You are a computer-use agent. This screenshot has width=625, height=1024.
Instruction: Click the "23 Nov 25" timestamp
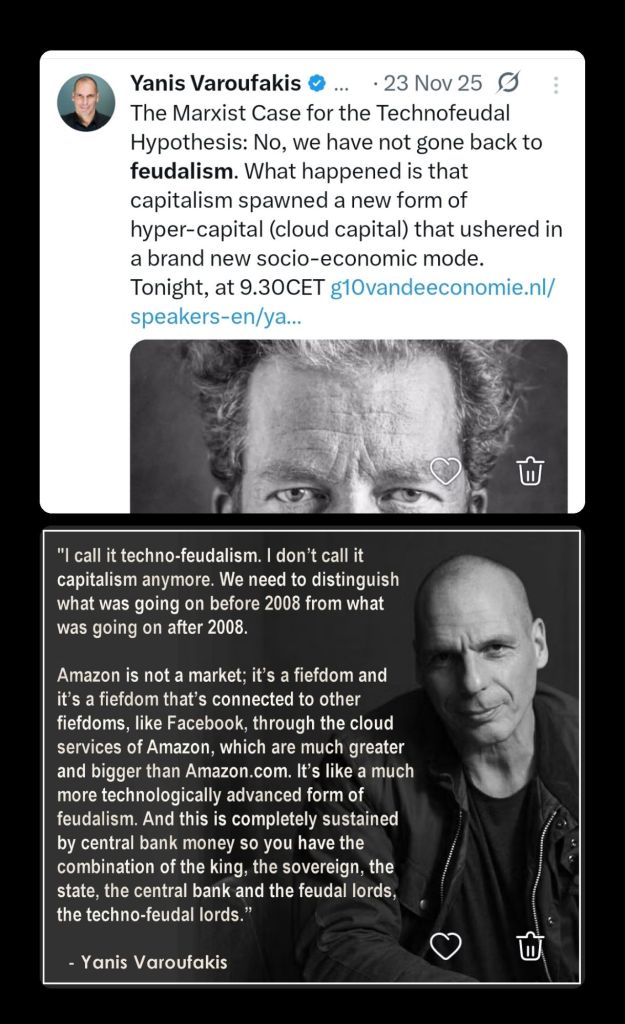[x=434, y=84]
